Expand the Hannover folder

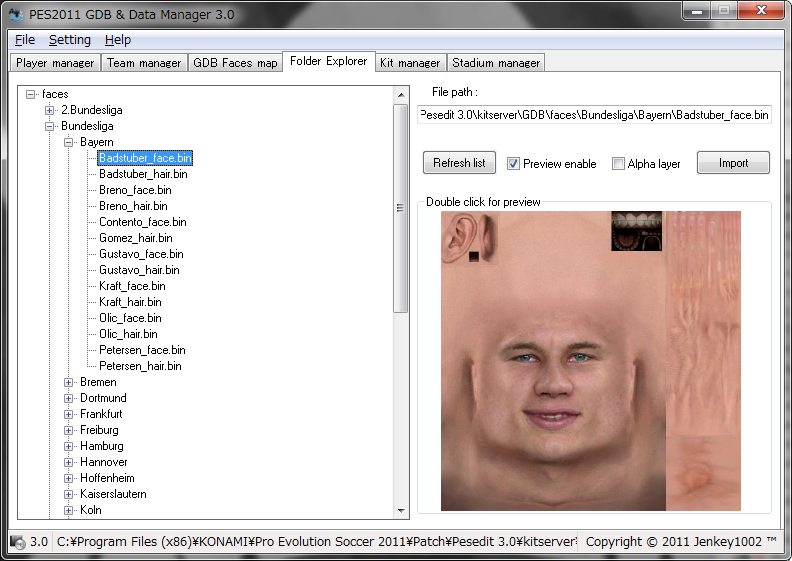pyautogui.click(x=69, y=463)
